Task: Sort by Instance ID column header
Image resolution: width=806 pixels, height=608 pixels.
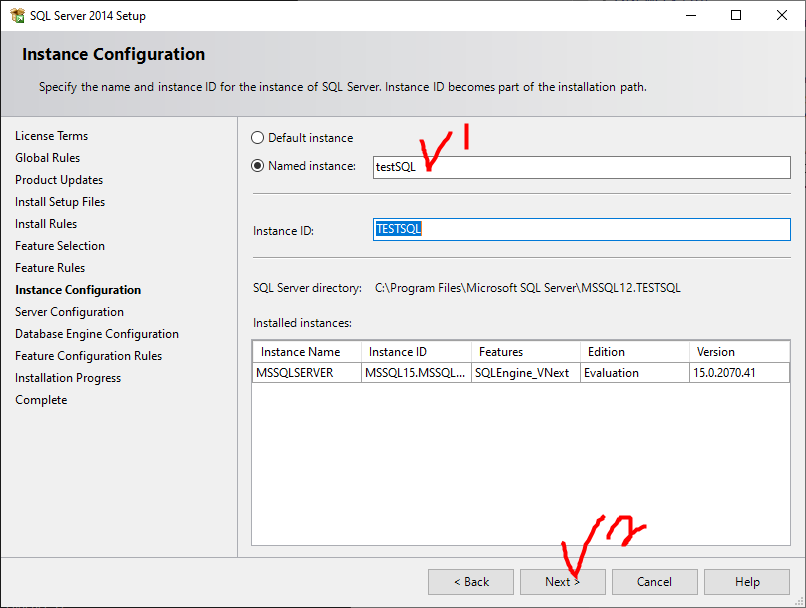Action: tap(416, 352)
